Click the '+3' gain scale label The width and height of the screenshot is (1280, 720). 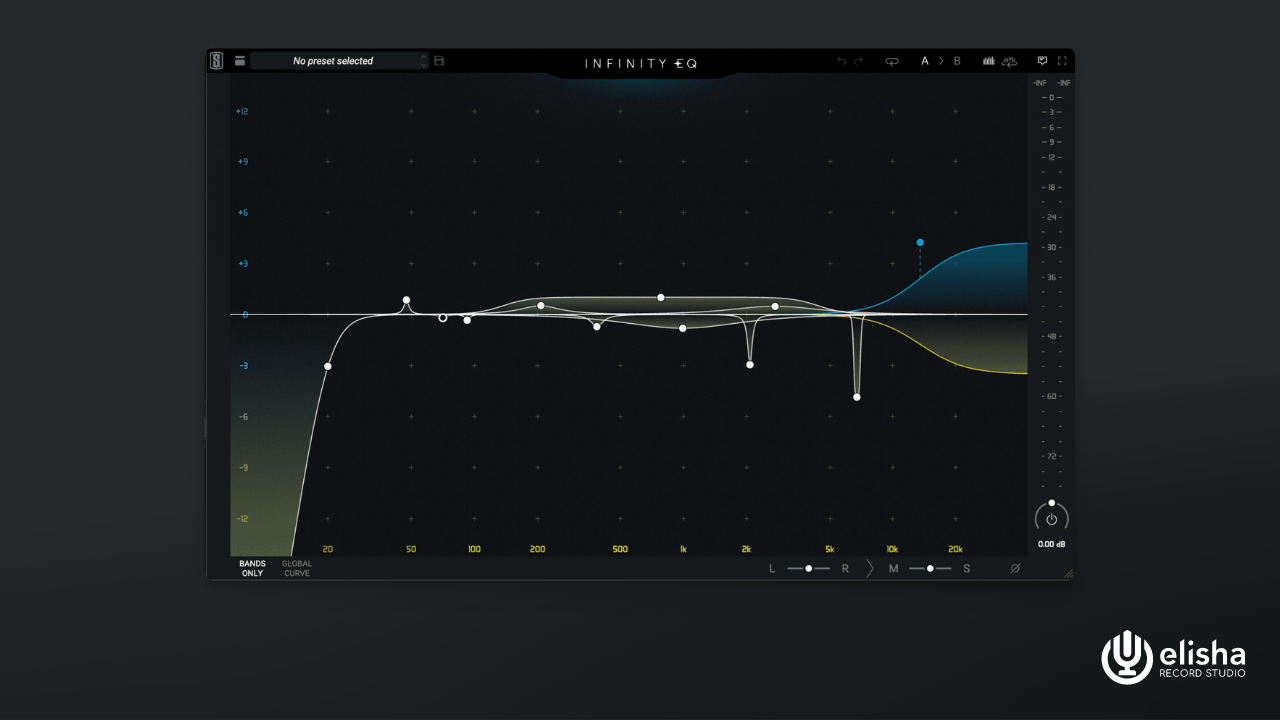(x=243, y=264)
